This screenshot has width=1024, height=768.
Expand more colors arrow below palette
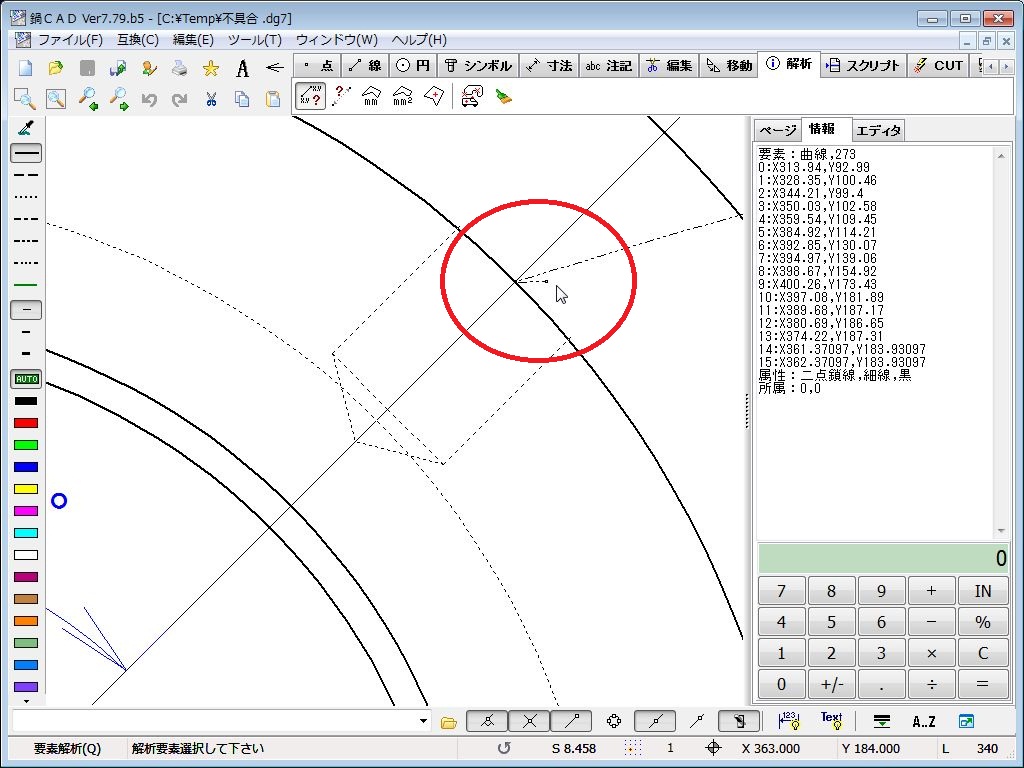(26, 701)
